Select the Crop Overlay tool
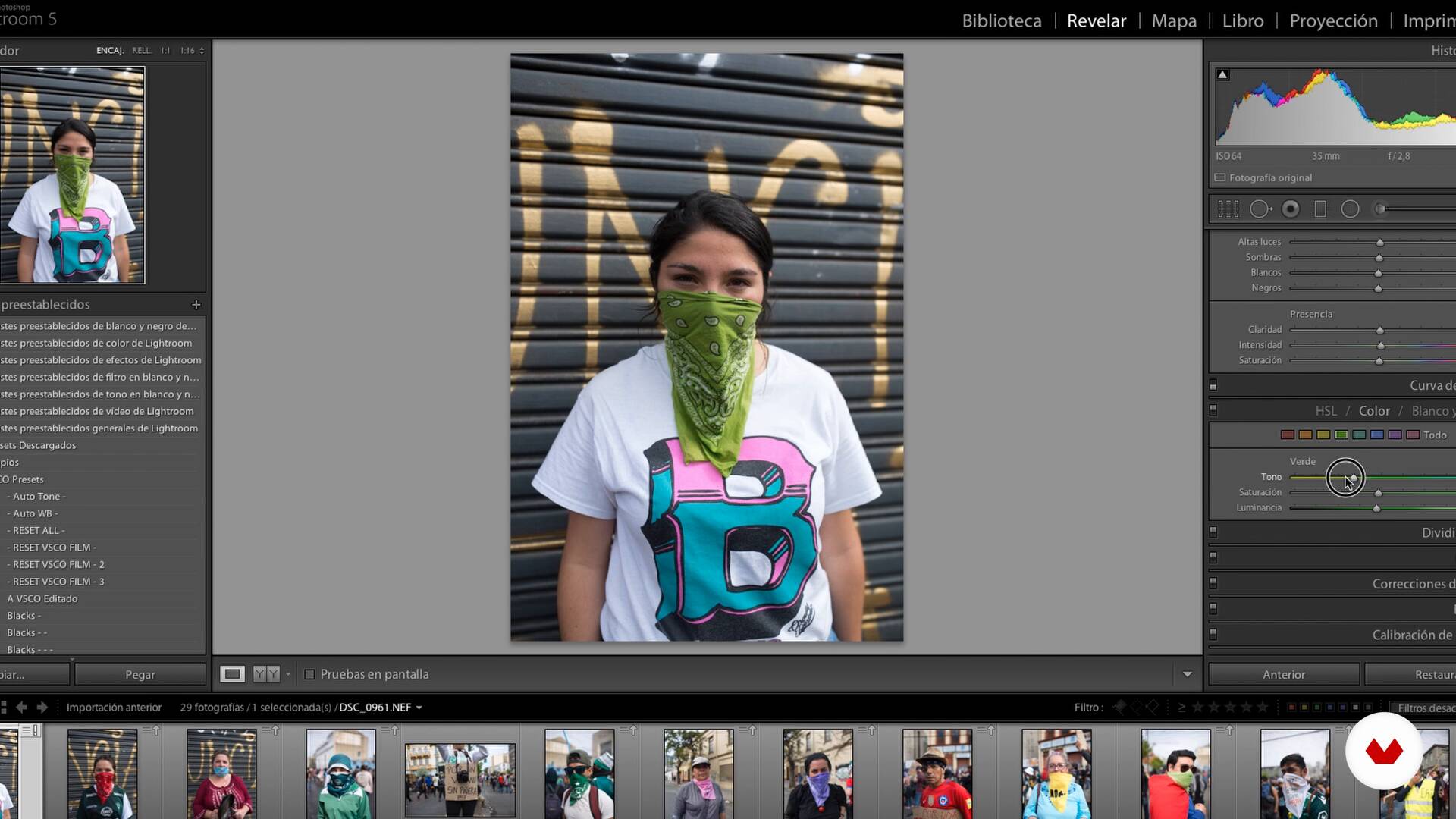 tap(1228, 209)
